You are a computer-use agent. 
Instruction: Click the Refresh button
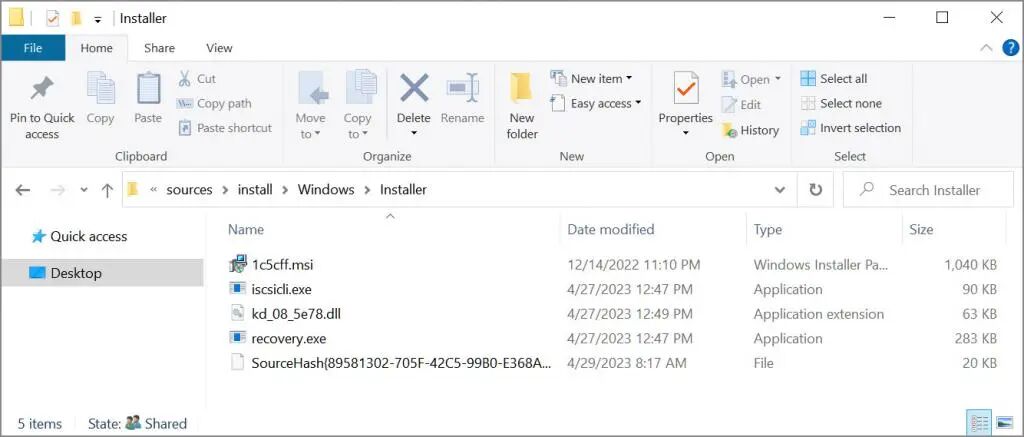click(816, 190)
